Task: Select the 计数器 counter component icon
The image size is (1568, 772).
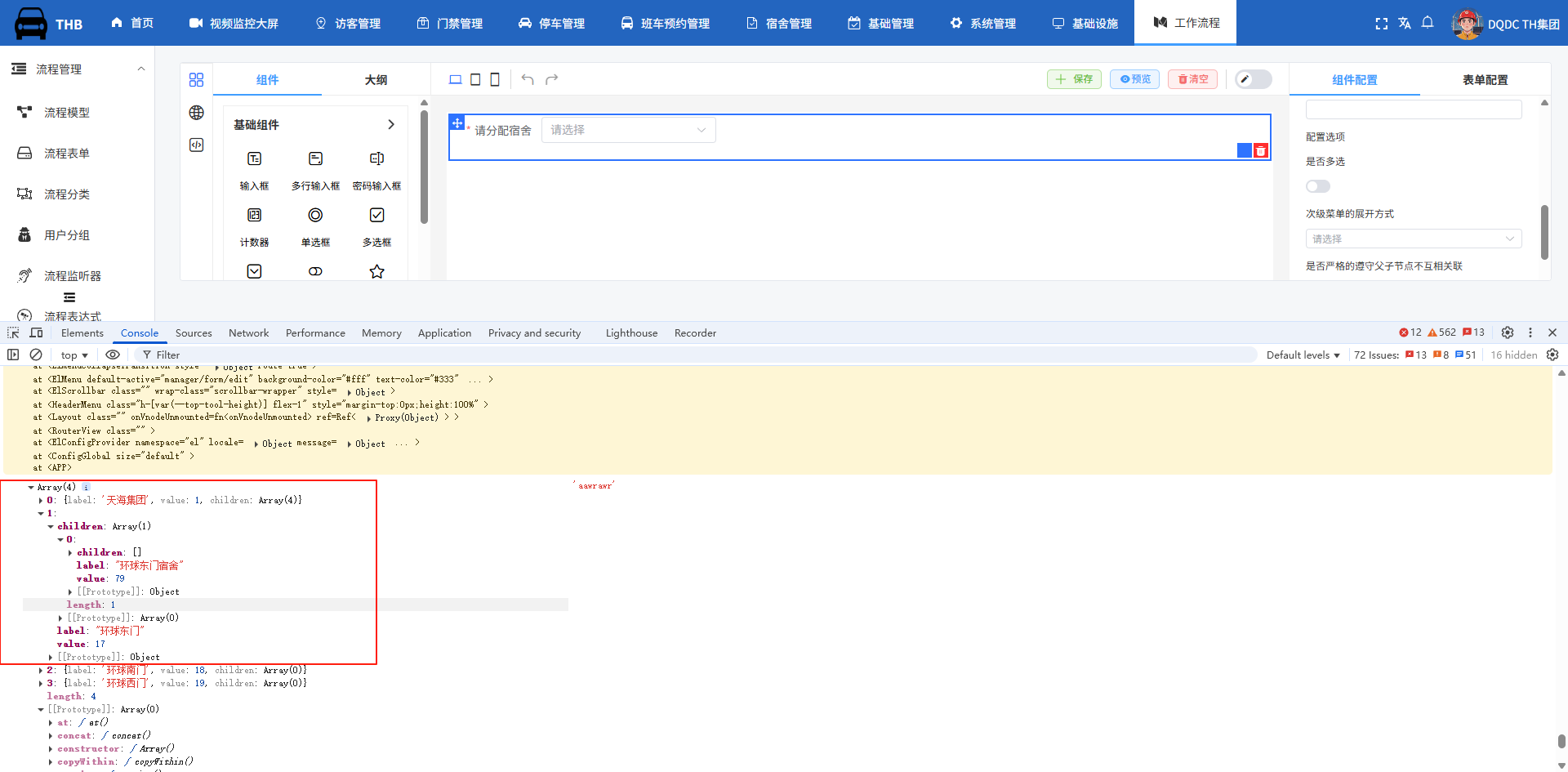Action: [254, 215]
